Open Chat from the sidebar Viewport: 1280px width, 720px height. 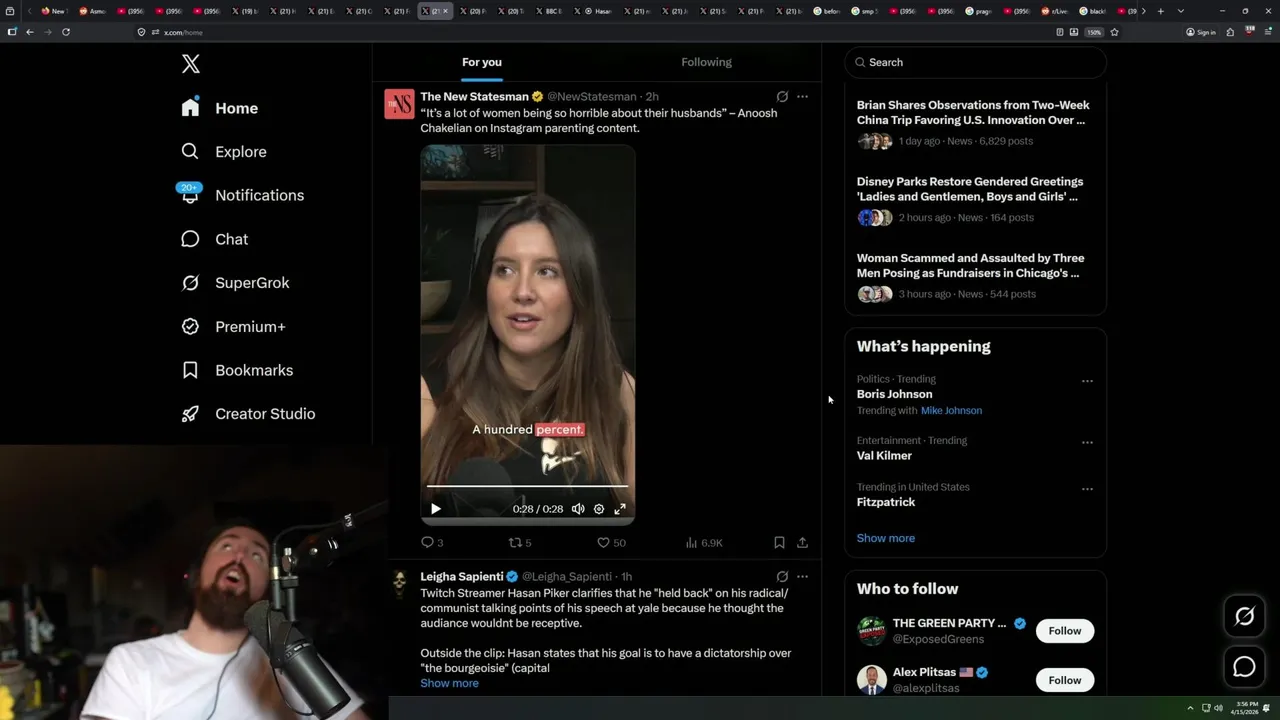(215, 239)
